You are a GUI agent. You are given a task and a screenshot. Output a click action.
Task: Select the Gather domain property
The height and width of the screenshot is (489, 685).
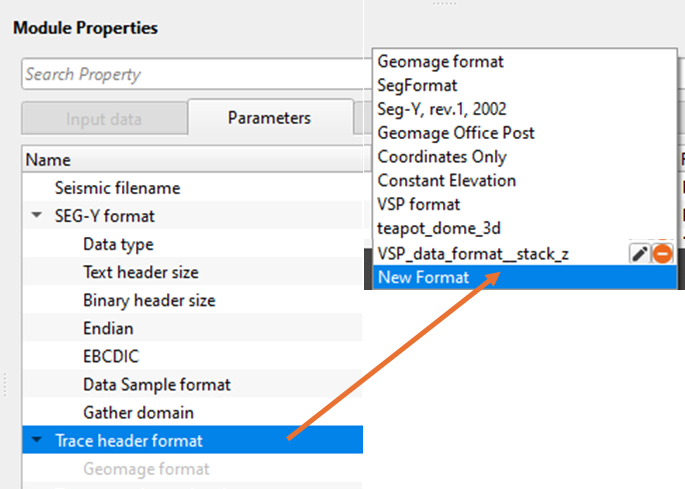click(x=138, y=412)
